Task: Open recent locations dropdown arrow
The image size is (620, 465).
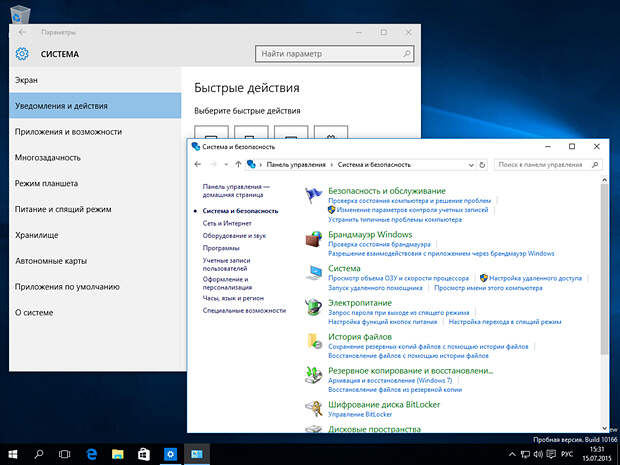Action: click(226, 164)
